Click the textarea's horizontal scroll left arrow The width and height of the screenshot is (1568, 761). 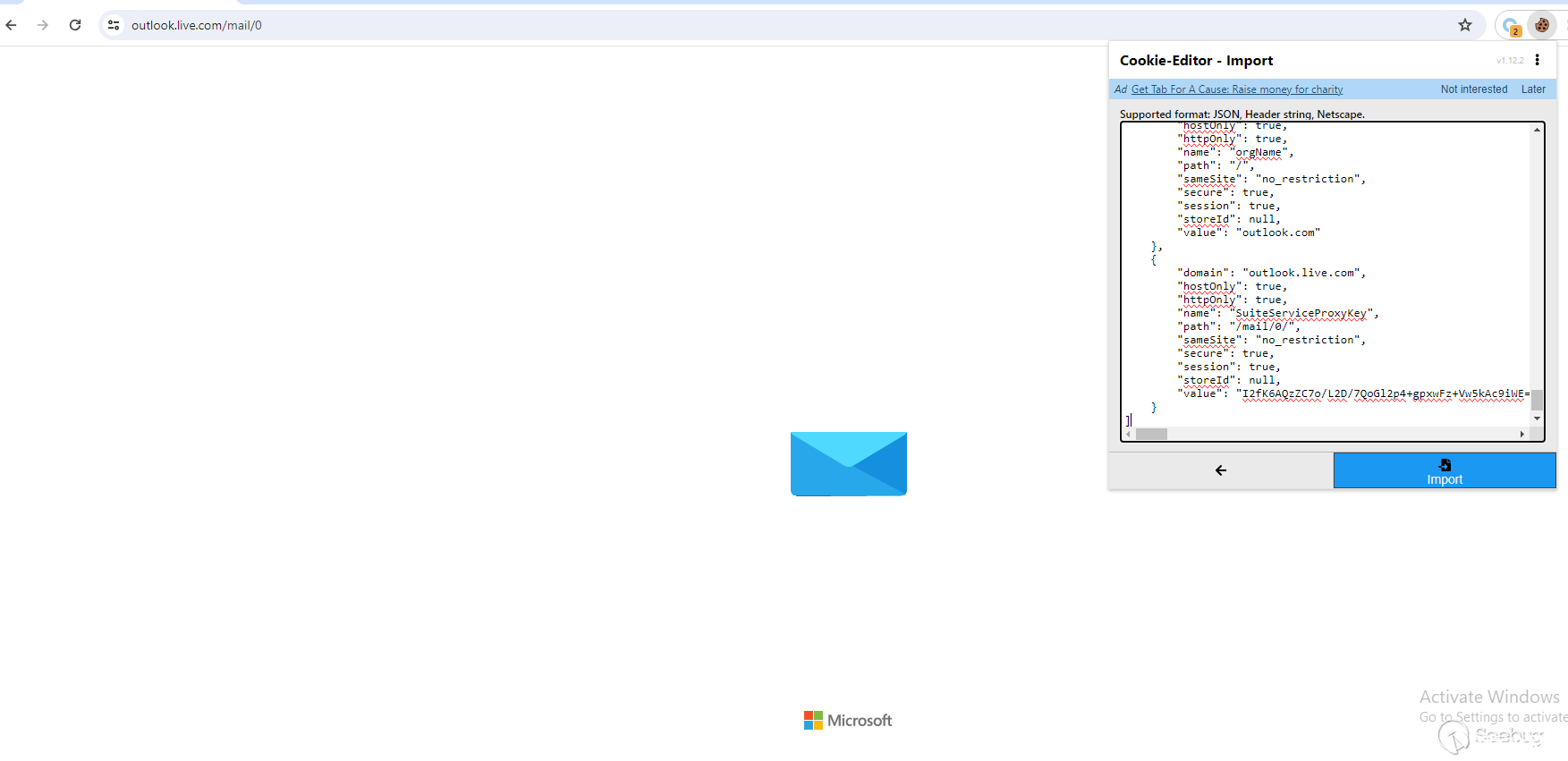pyautogui.click(x=1129, y=434)
